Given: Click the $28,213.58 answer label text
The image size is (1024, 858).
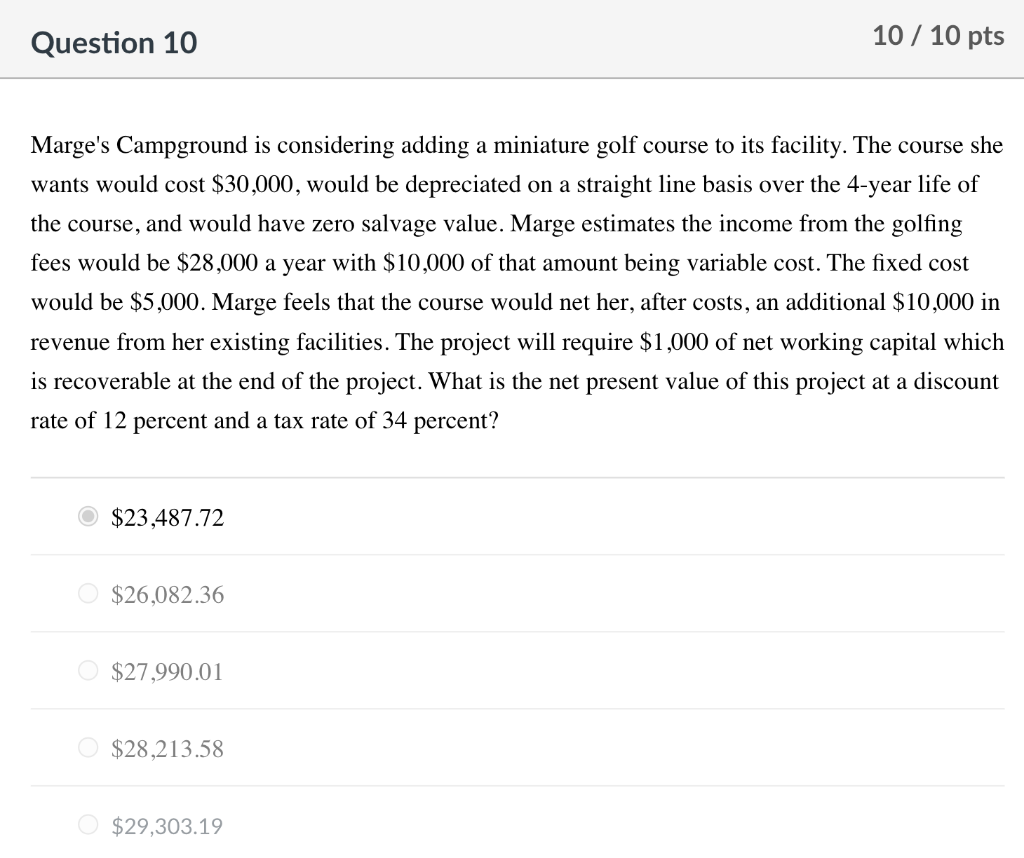Looking at the screenshot, I should pyautogui.click(x=167, y=749).
